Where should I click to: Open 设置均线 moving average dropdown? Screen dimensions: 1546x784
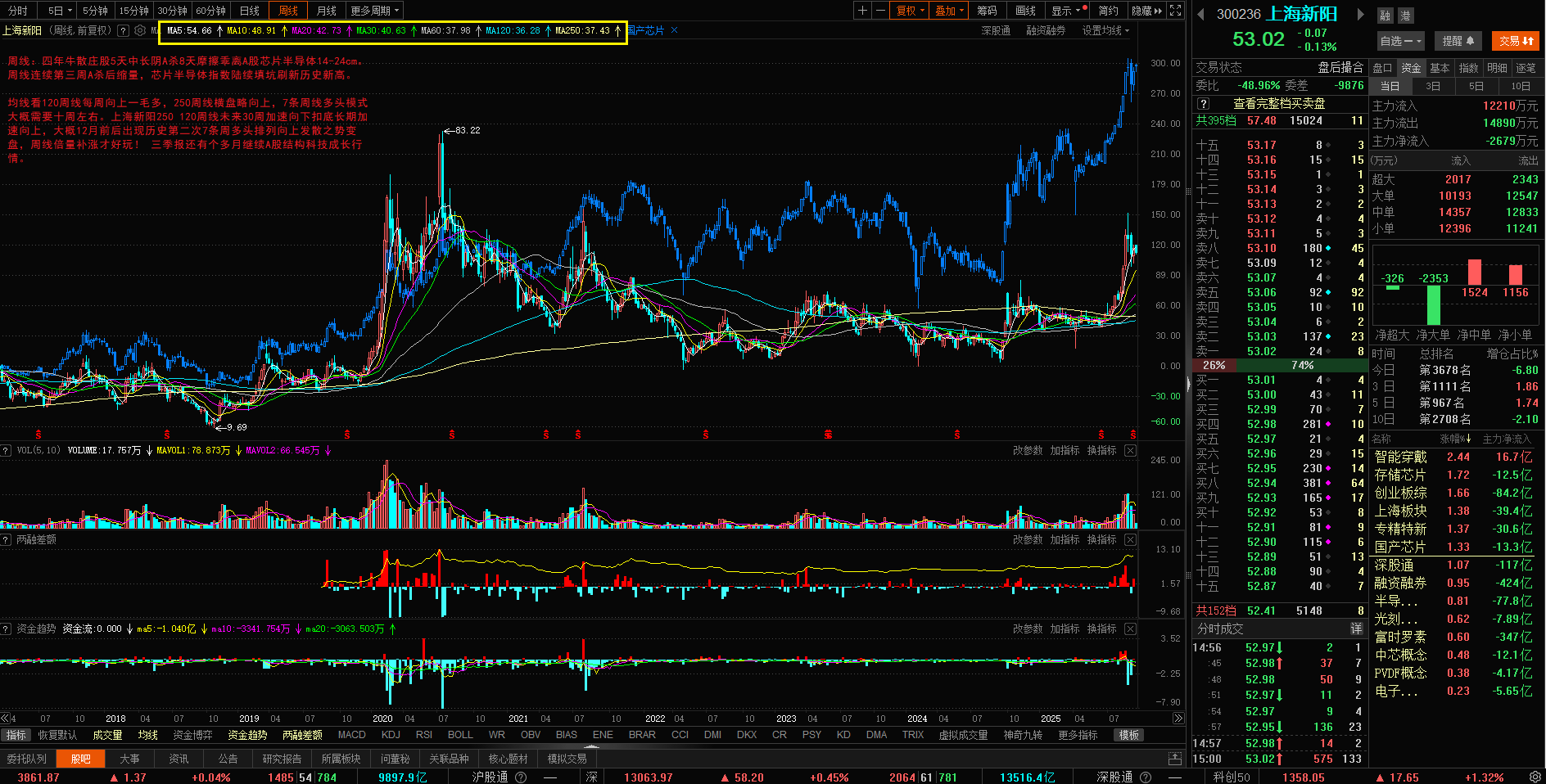pos(1105,30)
